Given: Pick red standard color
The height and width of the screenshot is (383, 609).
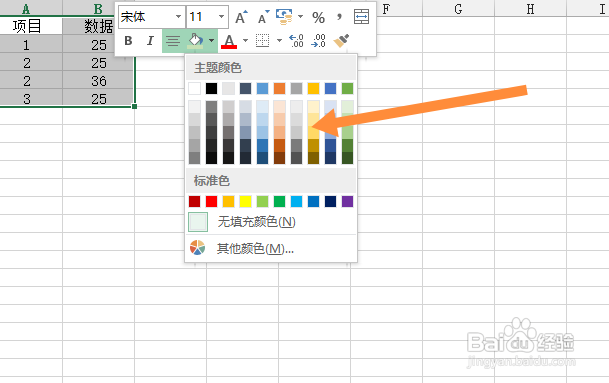Looking at the screenshot, I should coord(212,202).
